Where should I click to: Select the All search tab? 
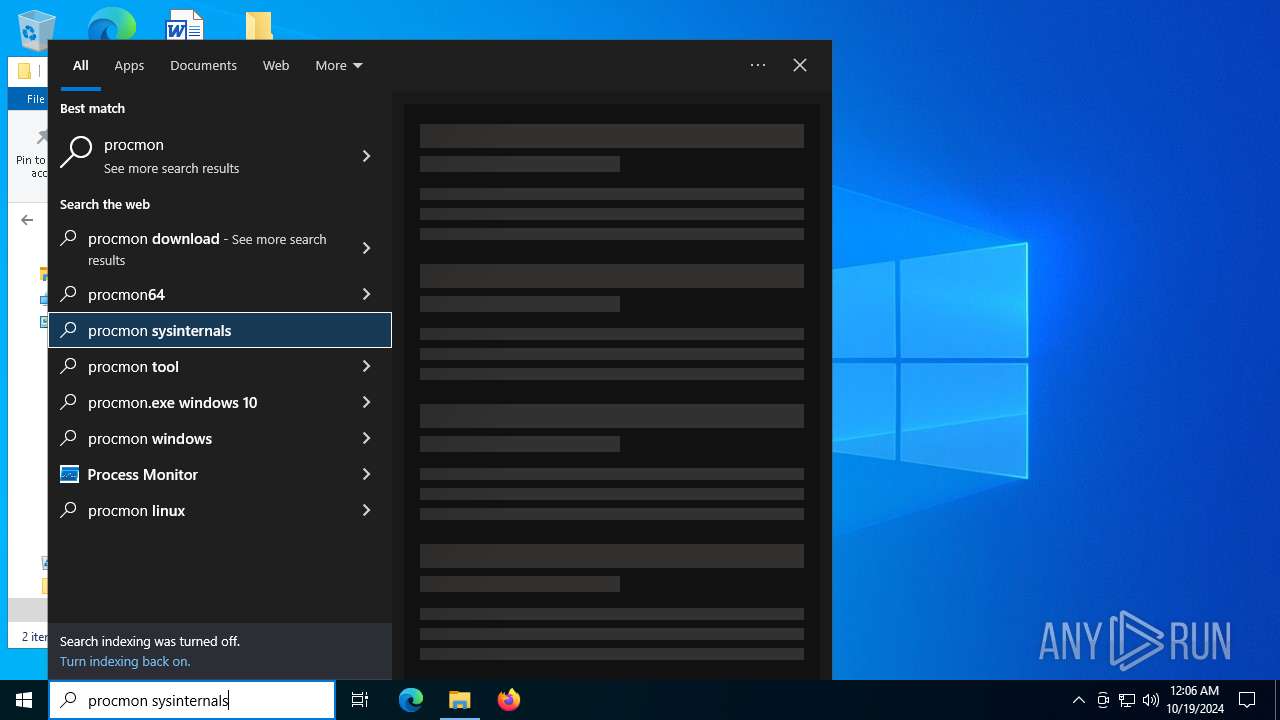(x=81, y=65)
